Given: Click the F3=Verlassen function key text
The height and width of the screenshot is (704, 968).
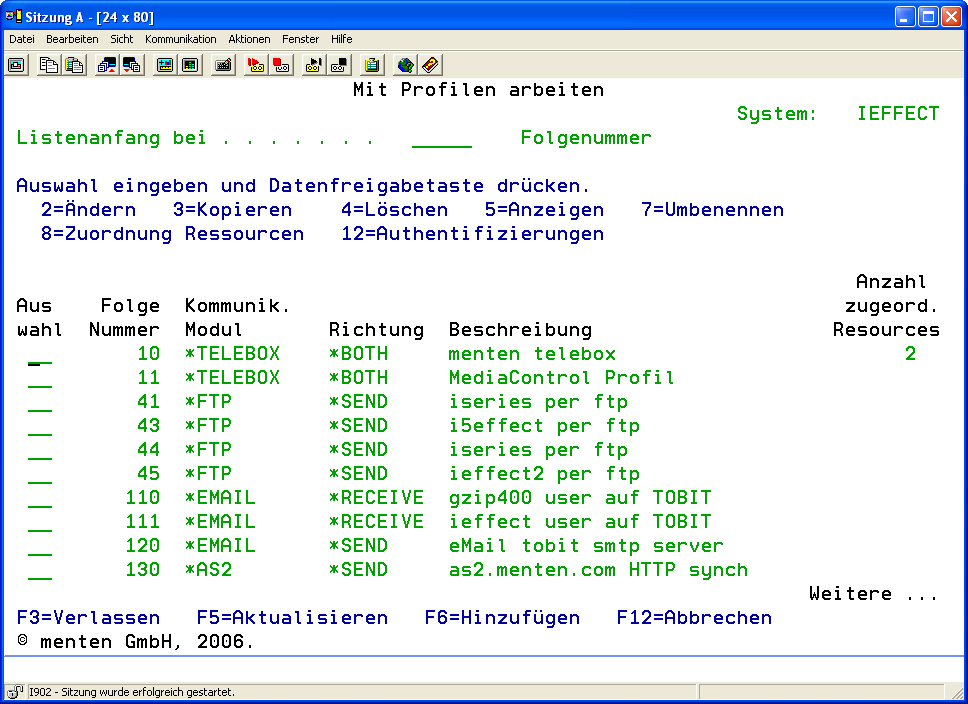Looking at the screenshot, I should (x=88, y=618).
